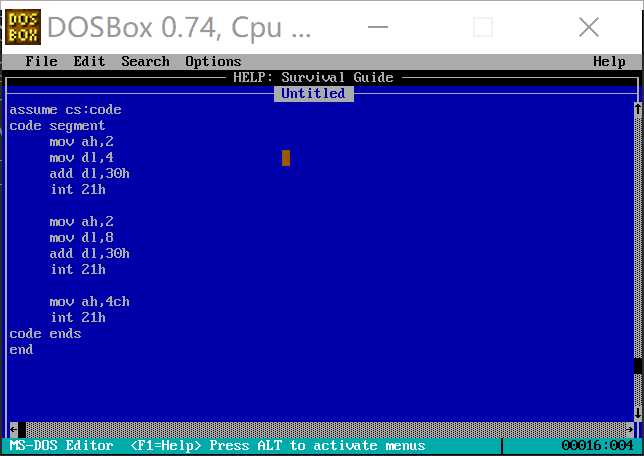Click the line 'code segment'
Viewport: 644px width, 456px height.
(58, 126)
